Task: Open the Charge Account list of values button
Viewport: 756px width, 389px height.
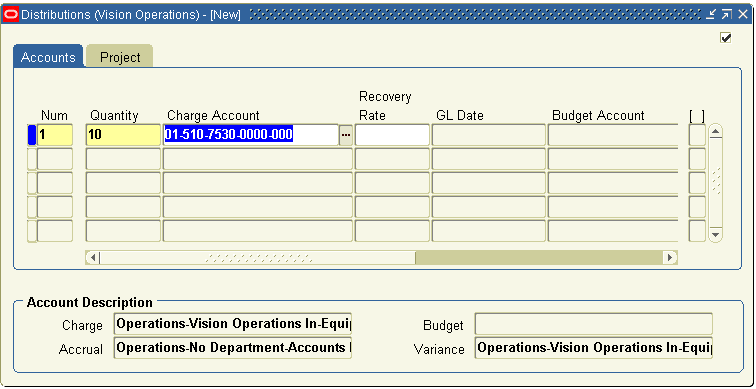Action: (x=346, y=135)
